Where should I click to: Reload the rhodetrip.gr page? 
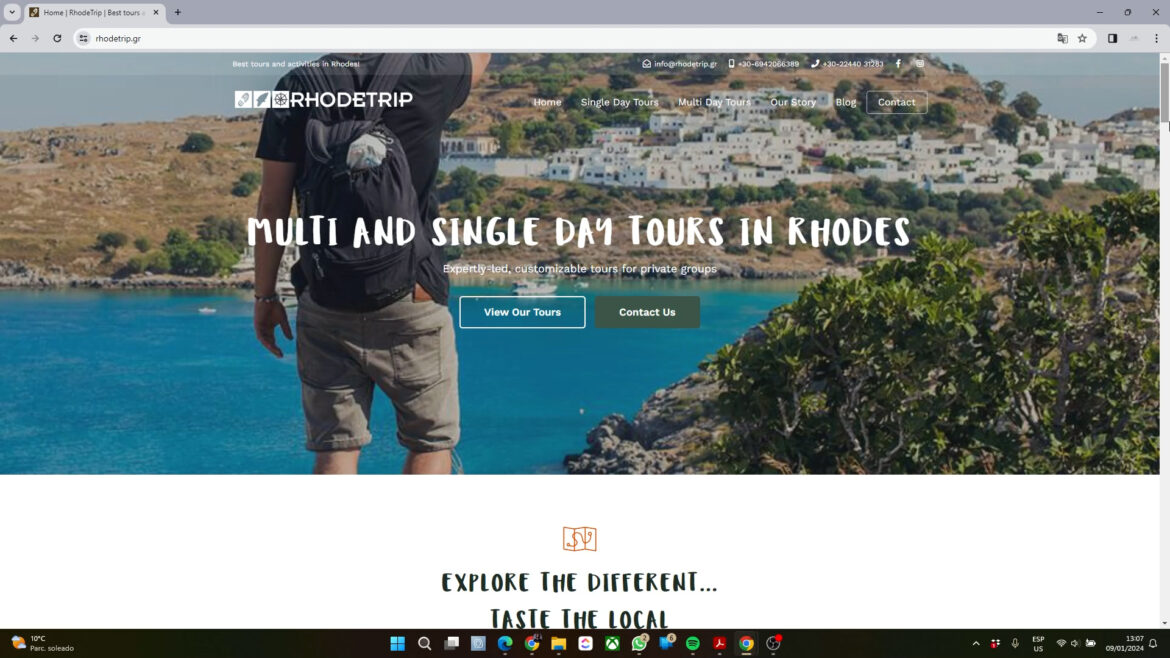[57, 38]
